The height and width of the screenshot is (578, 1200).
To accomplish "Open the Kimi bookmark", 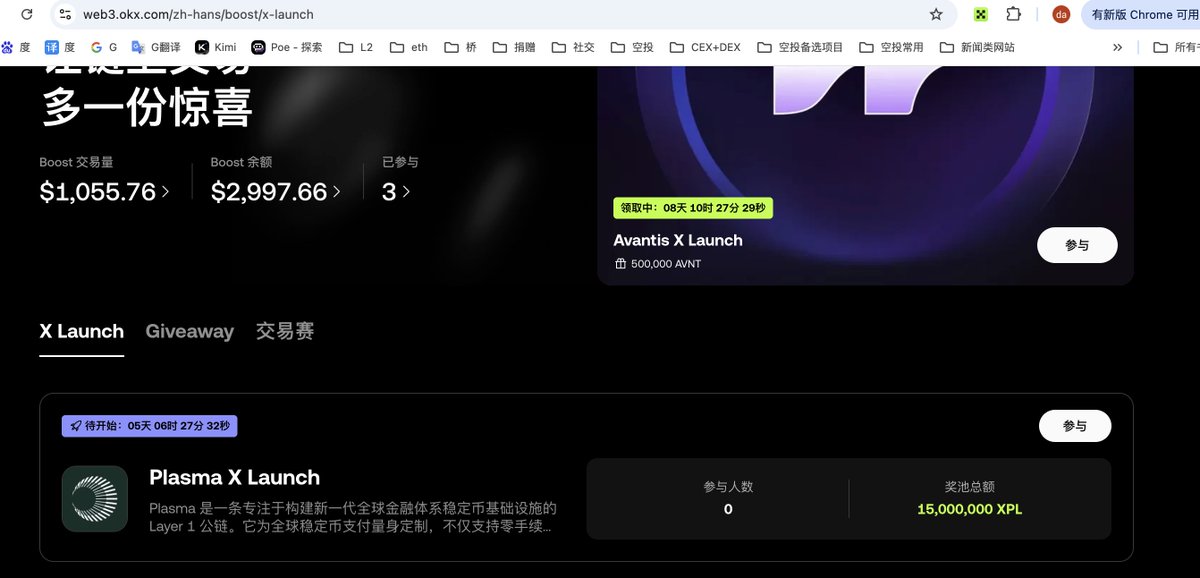I will [x=216, y=47].
